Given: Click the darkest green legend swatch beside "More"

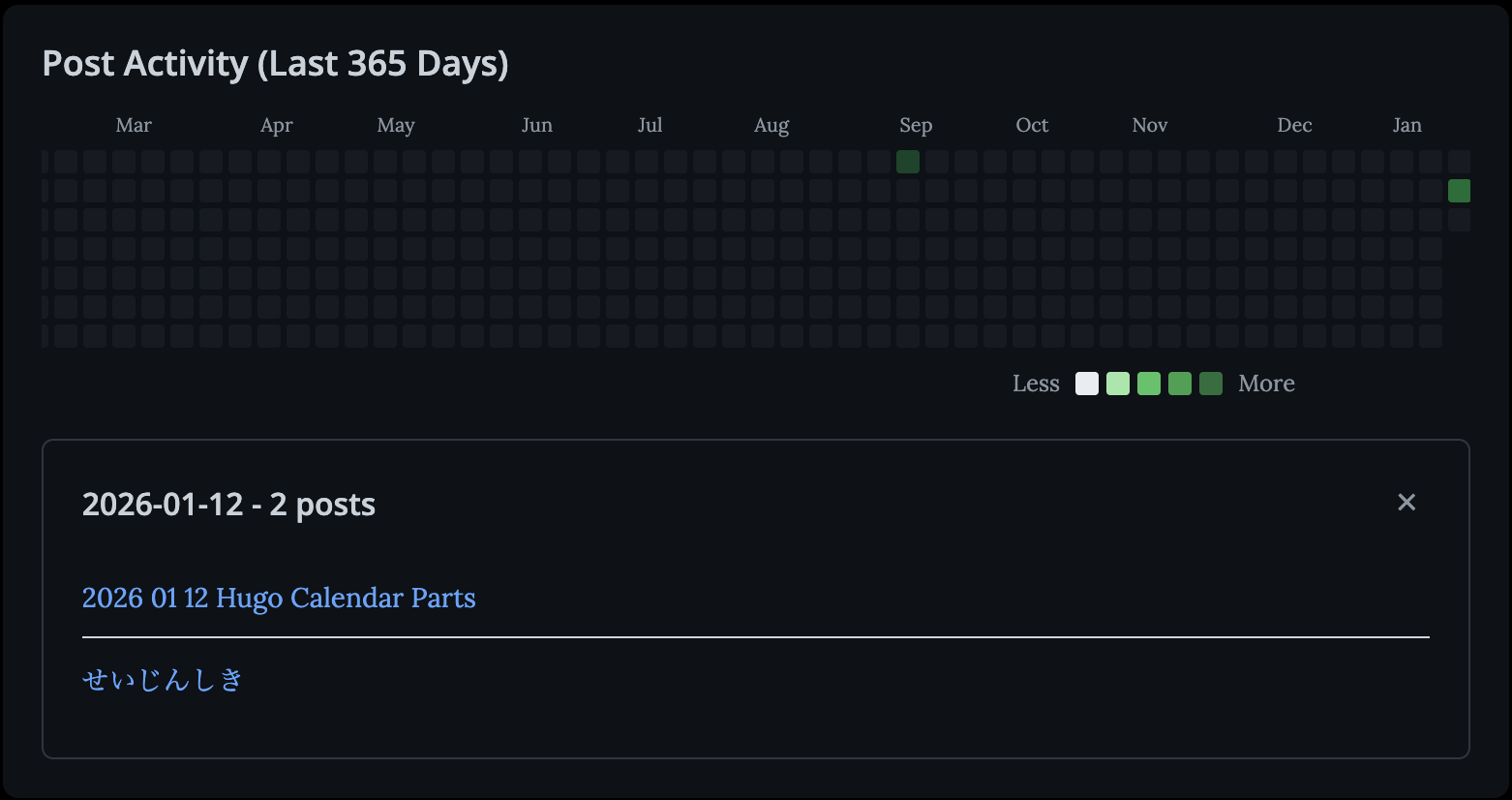Looking at the screenshot, I should (1211, 384).
